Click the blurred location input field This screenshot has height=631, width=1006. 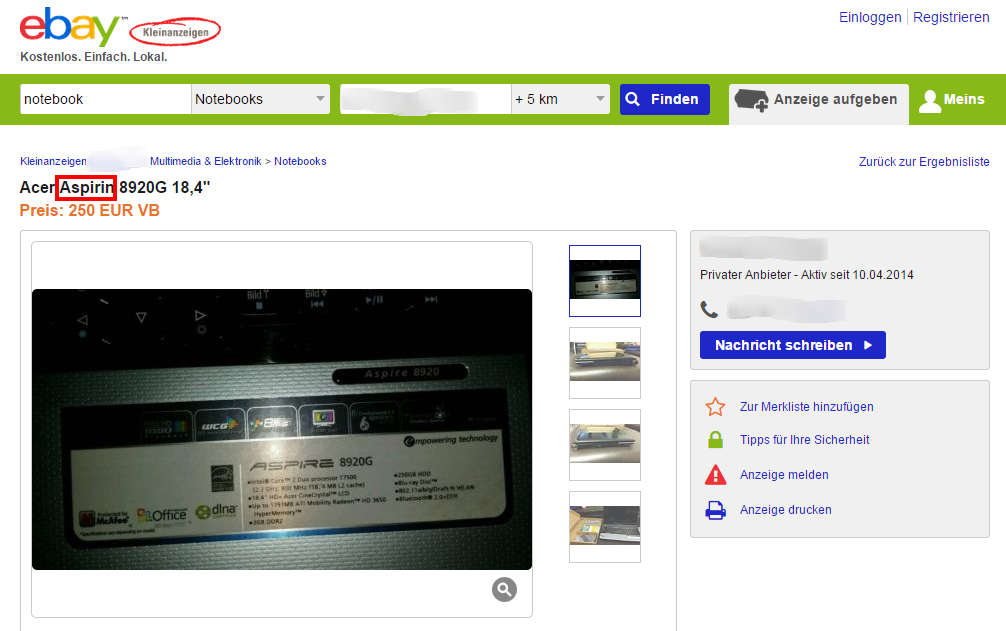(425, 99)
